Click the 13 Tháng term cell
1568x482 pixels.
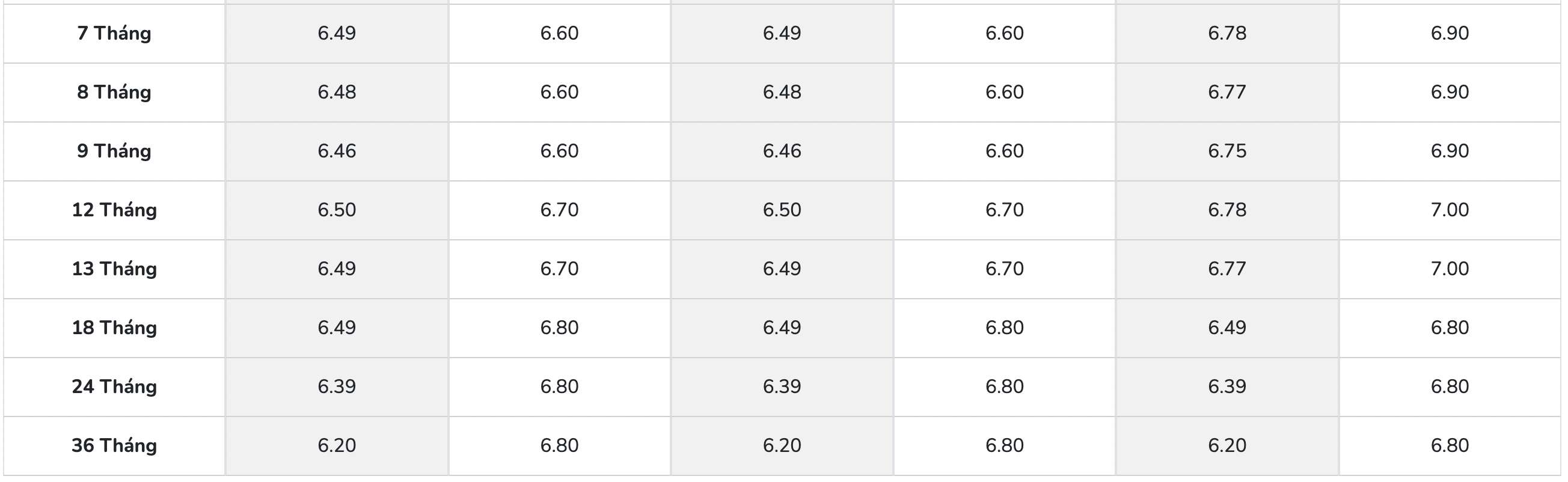point(114,269)
